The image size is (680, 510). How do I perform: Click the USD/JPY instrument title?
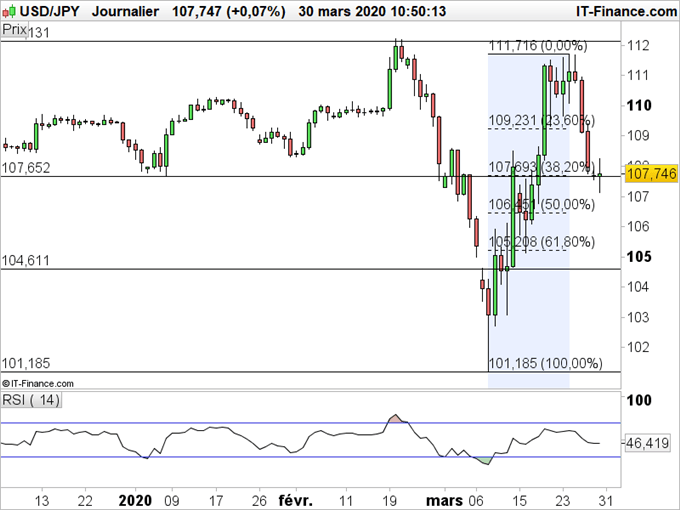point(50,11)
